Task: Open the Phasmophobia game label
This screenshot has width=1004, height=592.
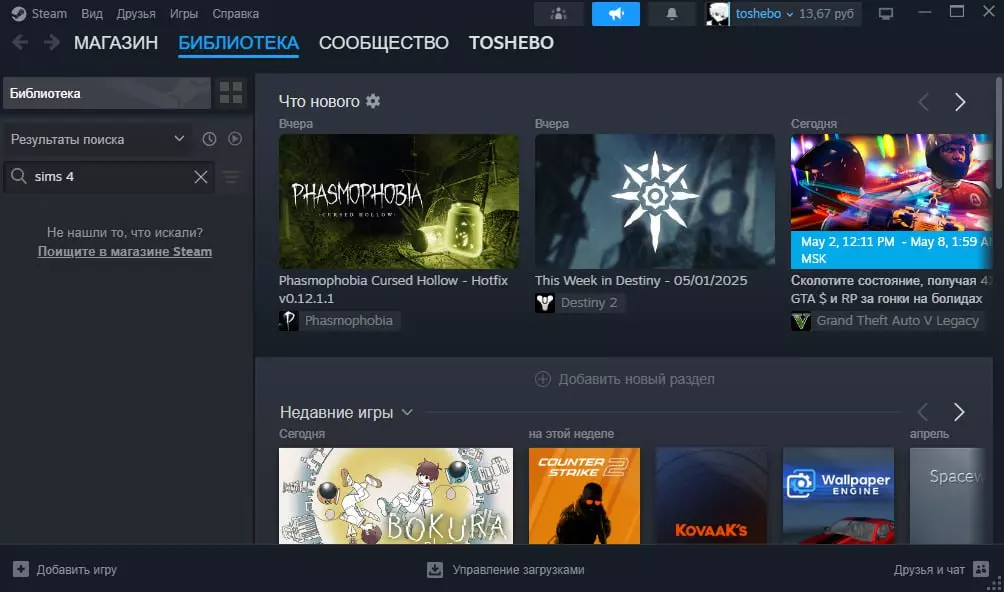Action: click(349, 321)
